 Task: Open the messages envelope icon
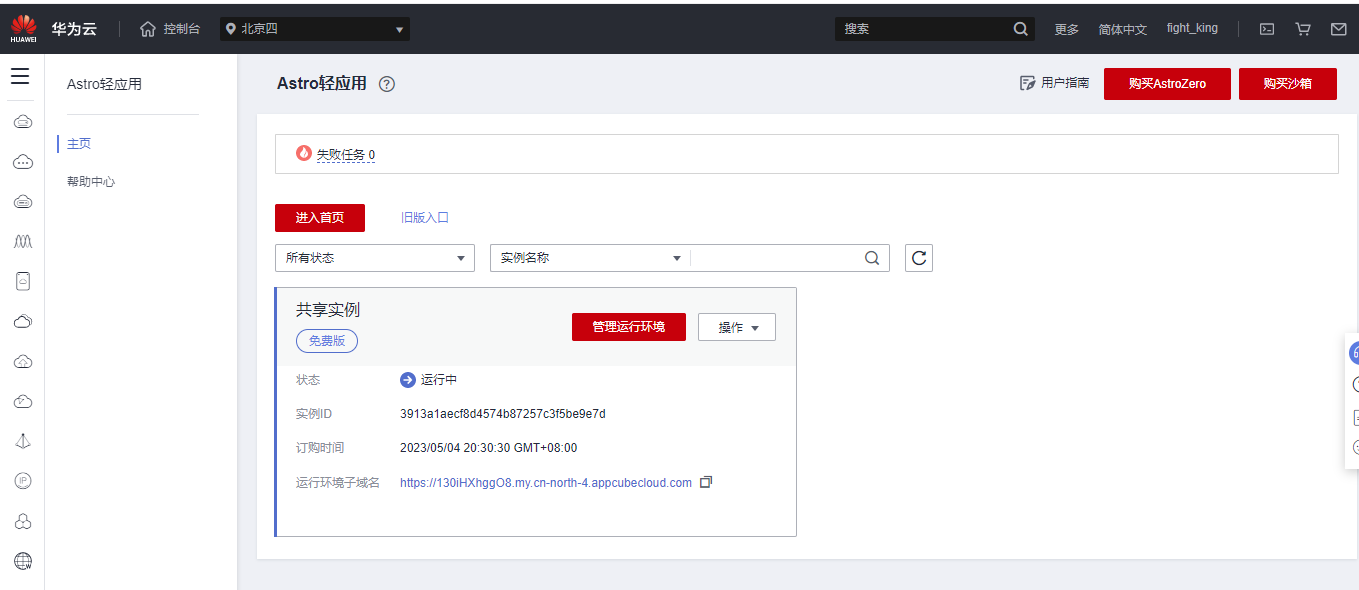click(1339, 29)
